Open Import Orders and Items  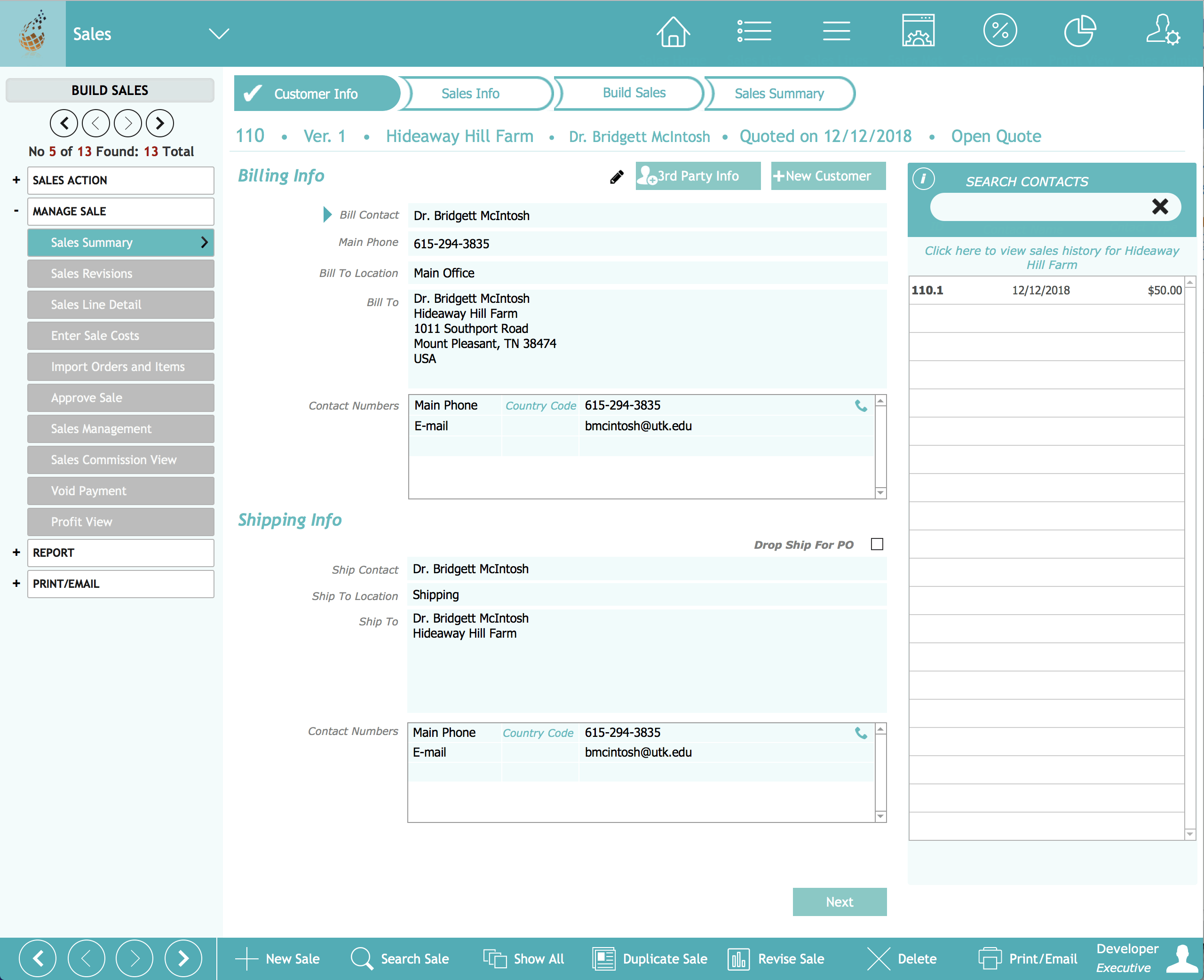[x=121, y=367]
